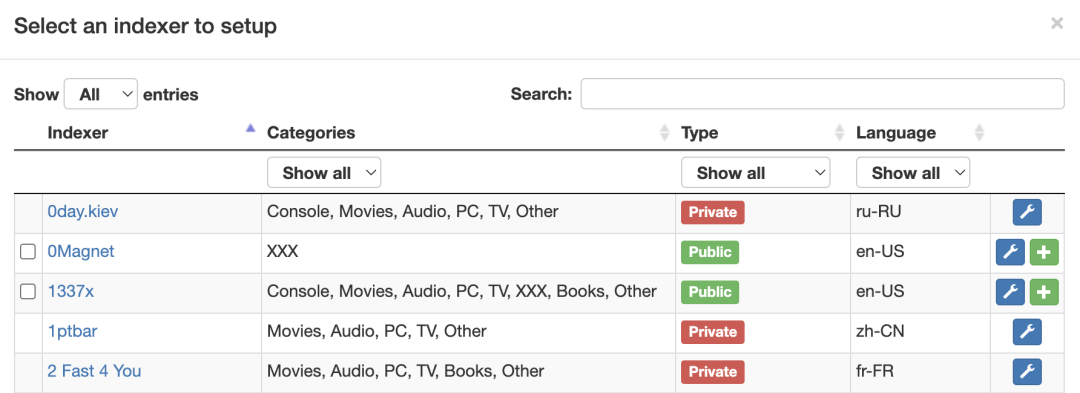The width and height of the screenshot is (1080, 393).
Task: Open the 0day.kiev indexer link
Action: tap(83, 211)
